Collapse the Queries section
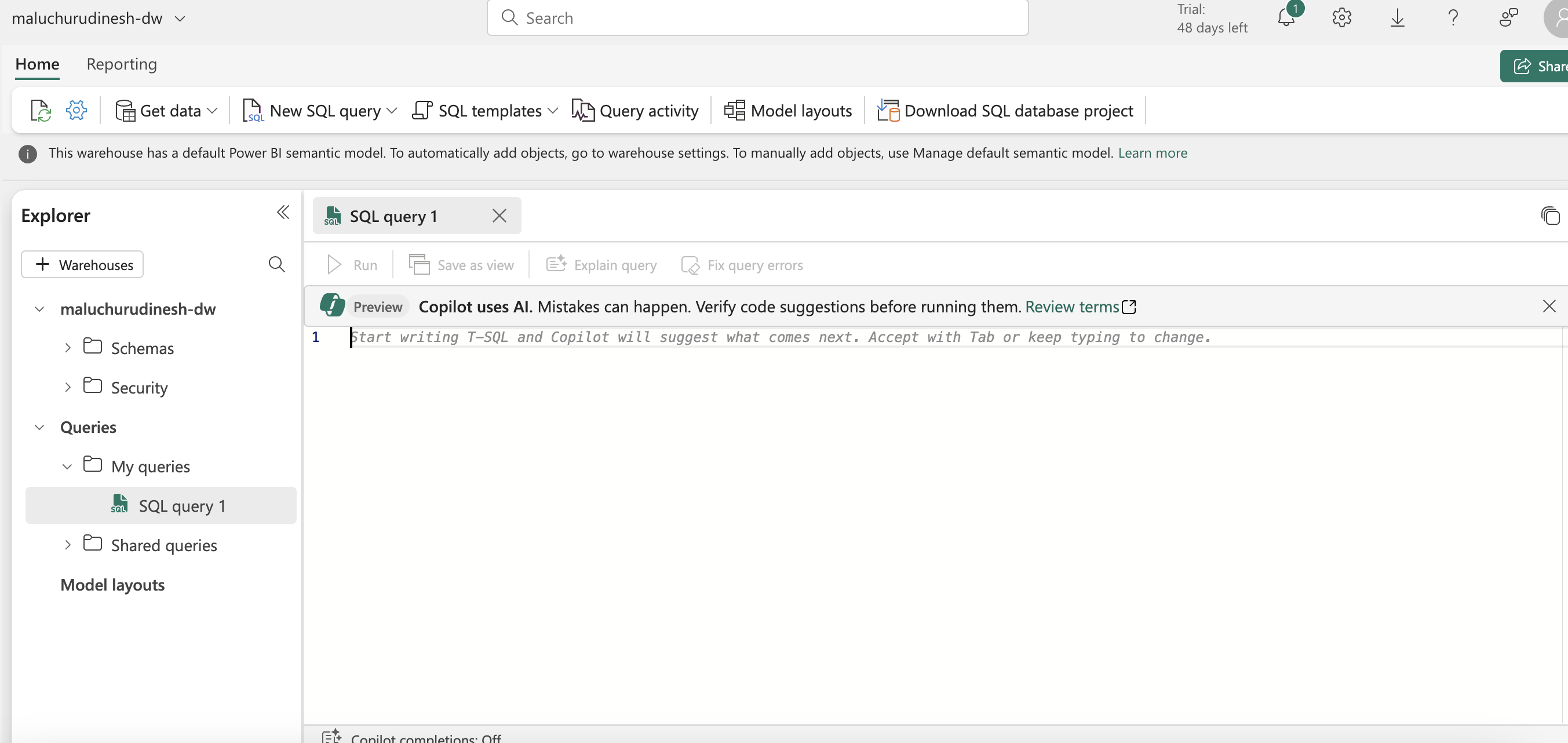1568x743 pixels. 39,427
